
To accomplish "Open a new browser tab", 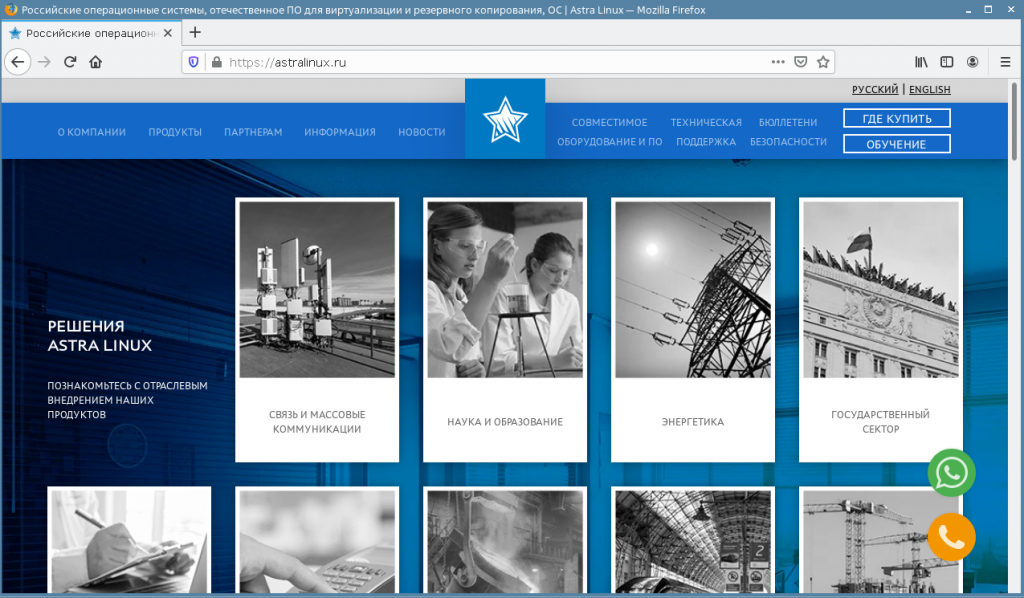I will point(195,33).
